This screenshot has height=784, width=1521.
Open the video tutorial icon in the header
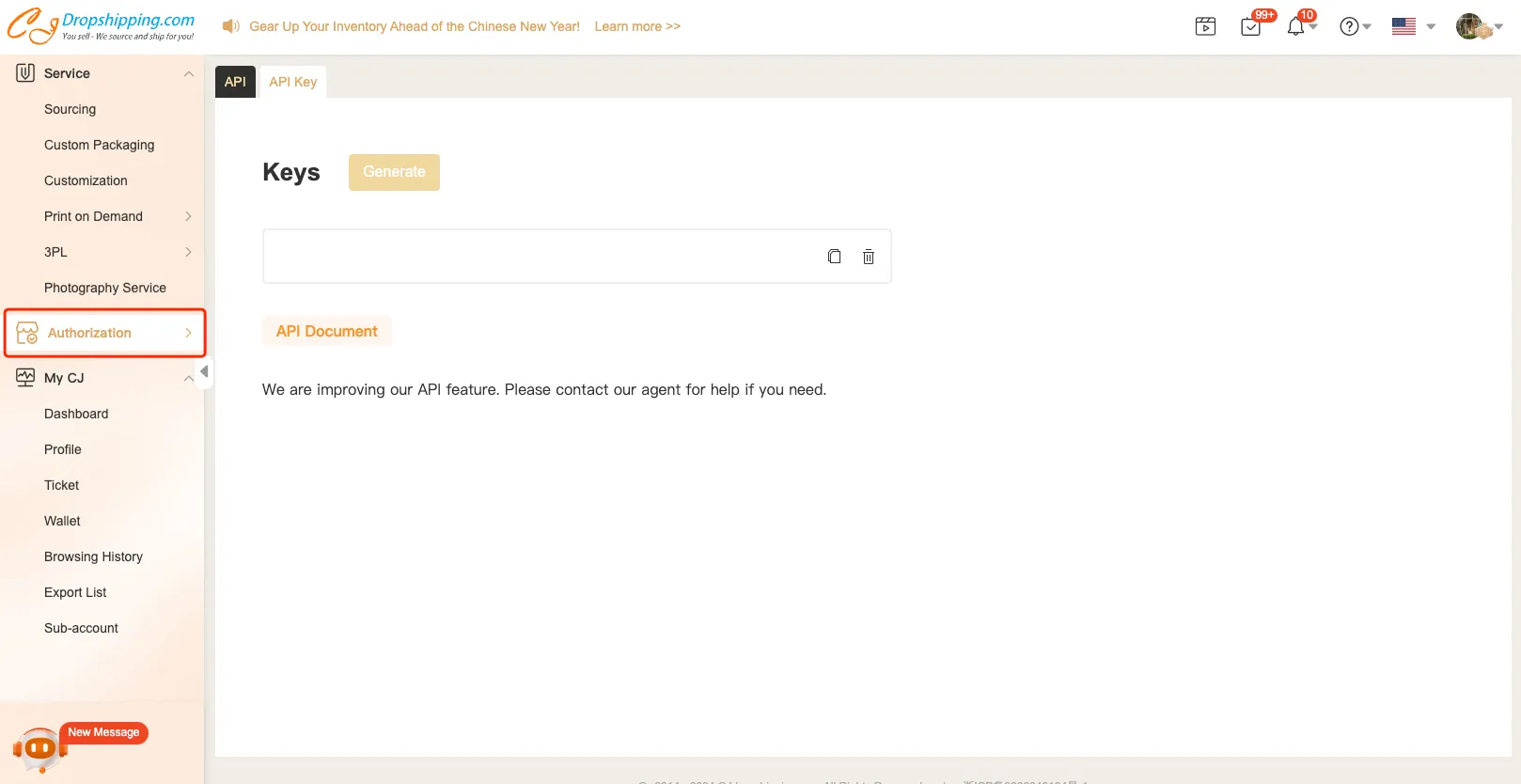1205,26
